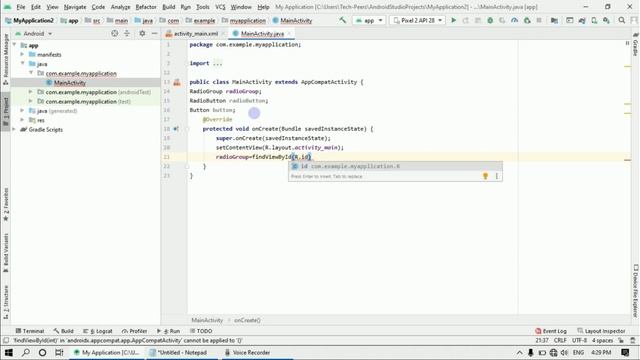Image resolution: width=640 pixels, height=360 pixels.
Task: Start debugging with the bug icon
Action: click(x=490, y=20)
